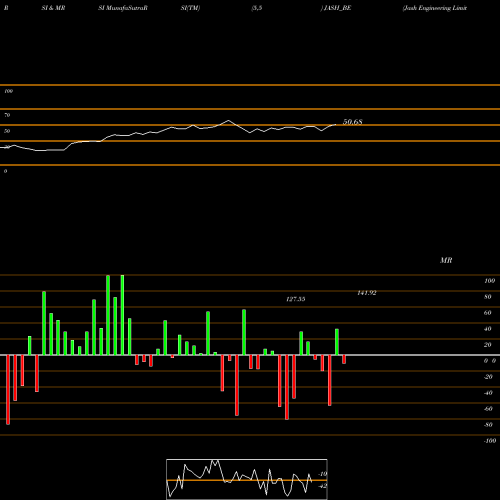Click the 'SI & MR' header text
500x500 pixels.
pyautogui.click(x=53, y=8)
